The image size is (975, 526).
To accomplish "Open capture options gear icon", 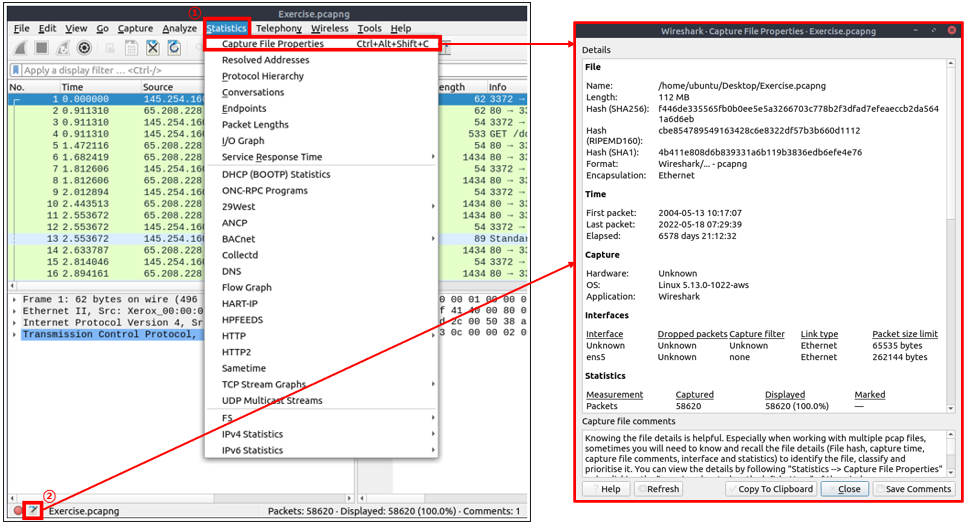I will click(x=85, y=48).
